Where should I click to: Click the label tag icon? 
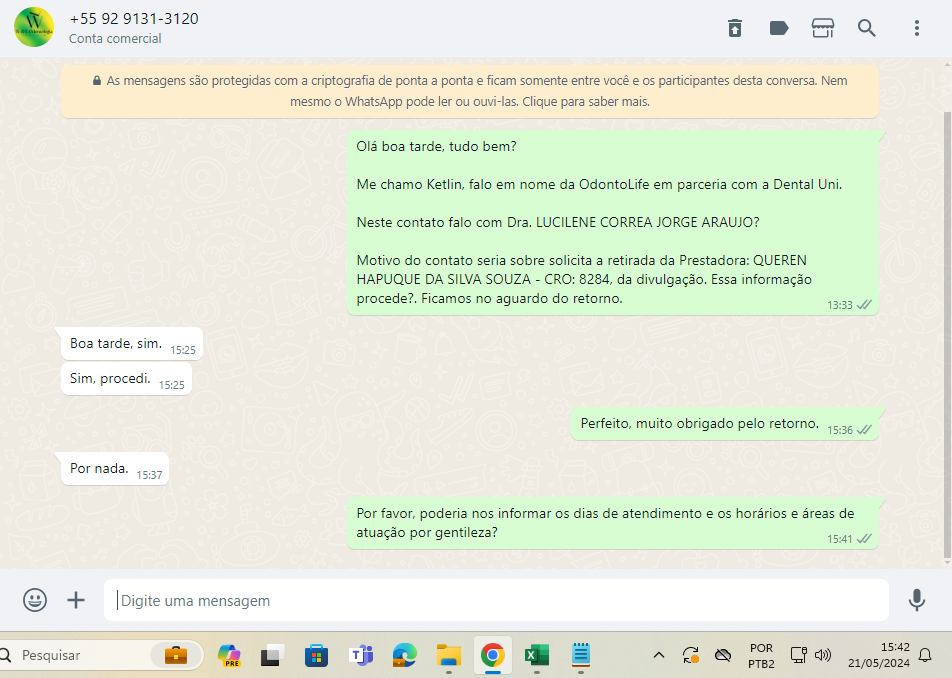tap(779, 28)
